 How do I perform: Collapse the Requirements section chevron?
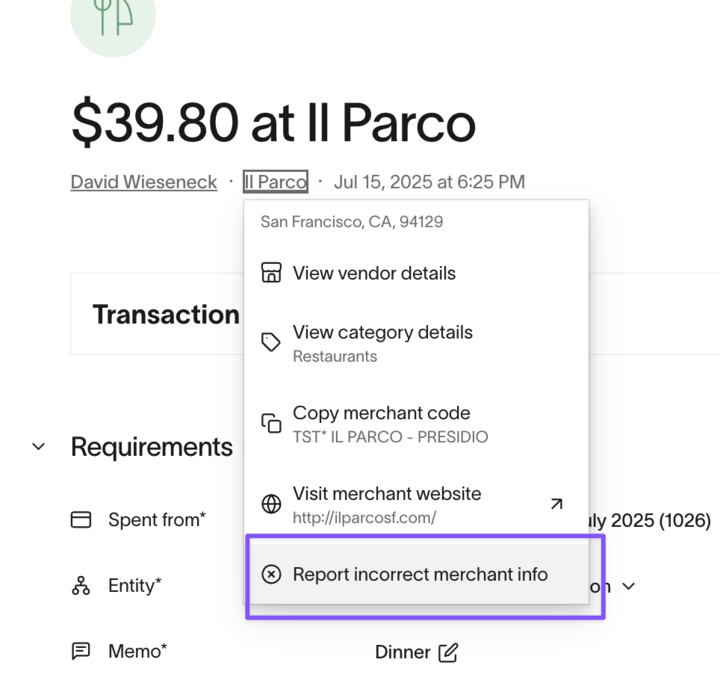point(39,446)
